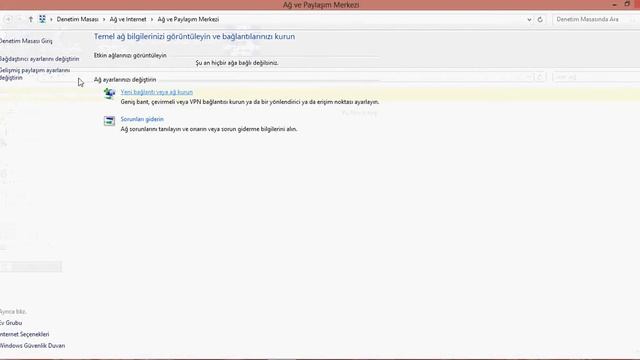
Task: Click the 'Etkin ağlarınızı görüntüleyin' heading
Action: pos(130,55)
